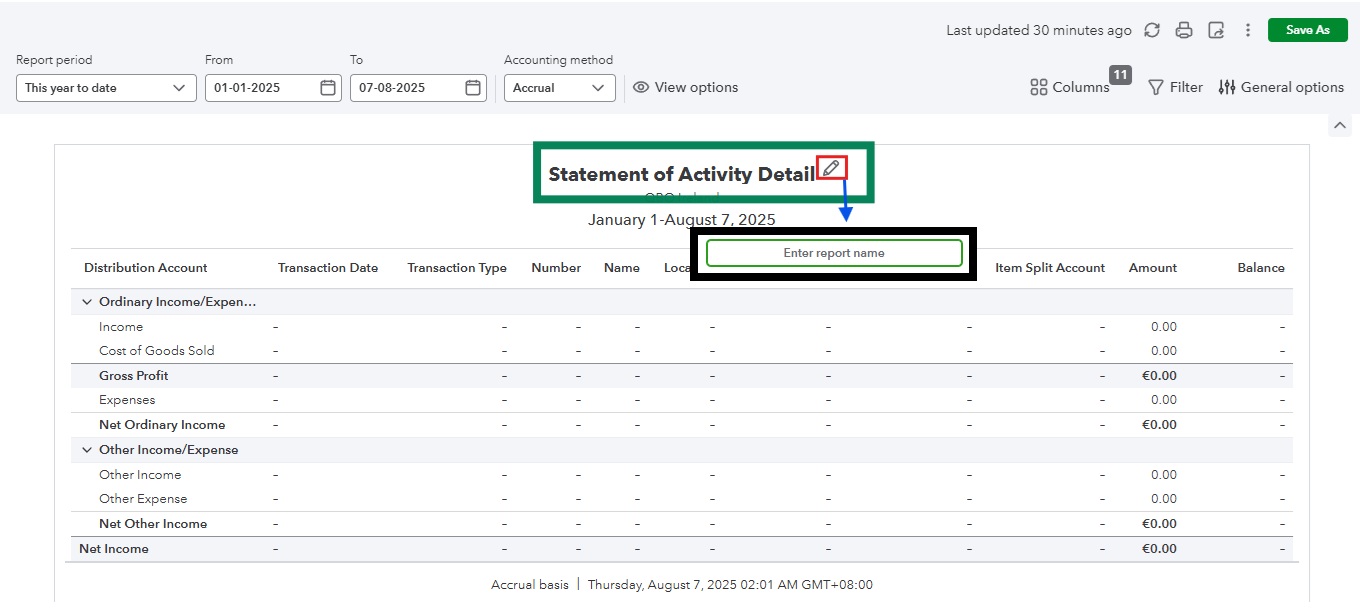1360x609 pixels.
Task: Open the Accounting method dropdown
Action: (x=559, y=88)
